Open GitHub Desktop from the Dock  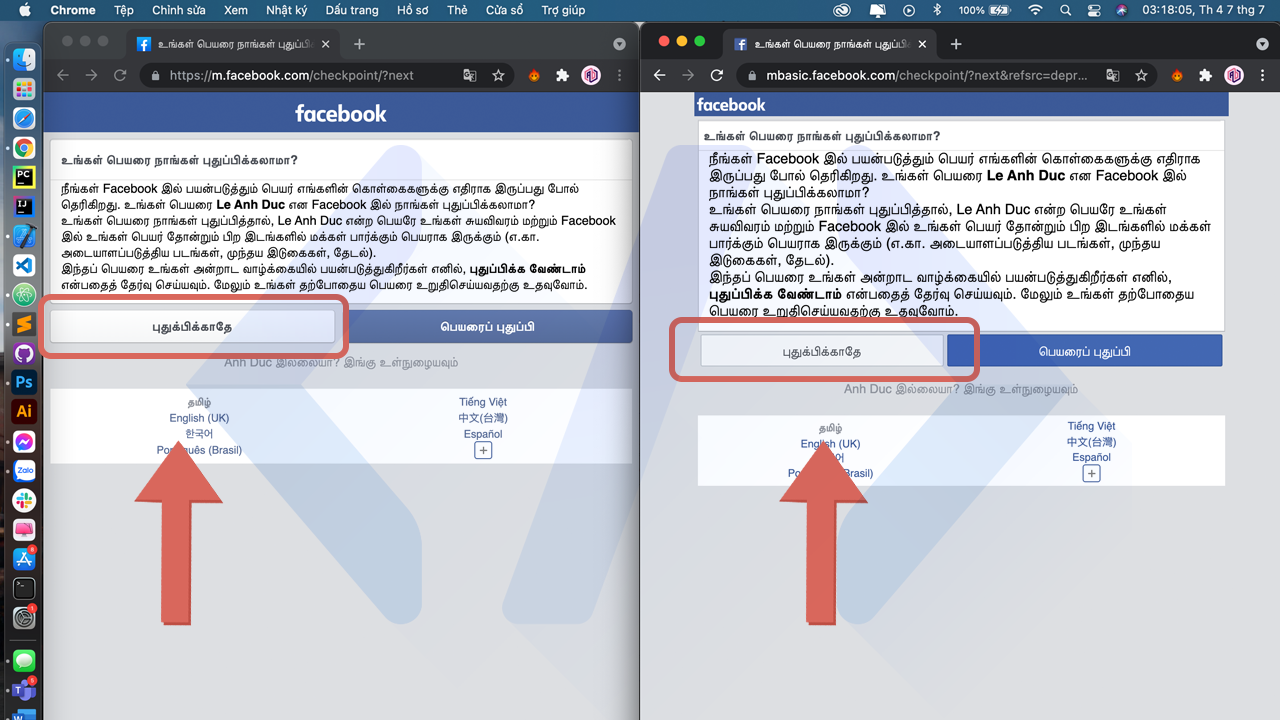(24, 353)
